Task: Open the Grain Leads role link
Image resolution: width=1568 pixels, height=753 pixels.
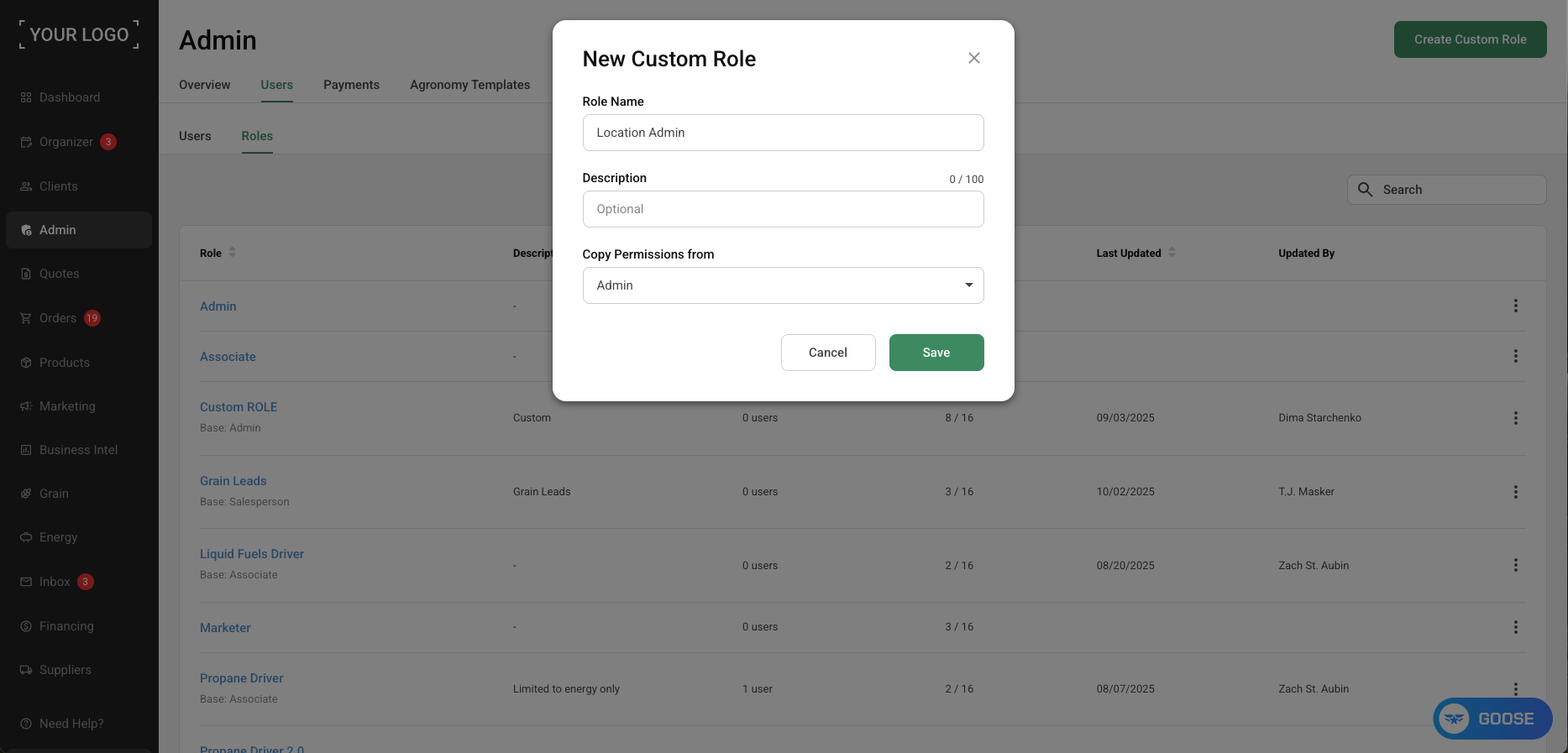Action: click(233, 481)
